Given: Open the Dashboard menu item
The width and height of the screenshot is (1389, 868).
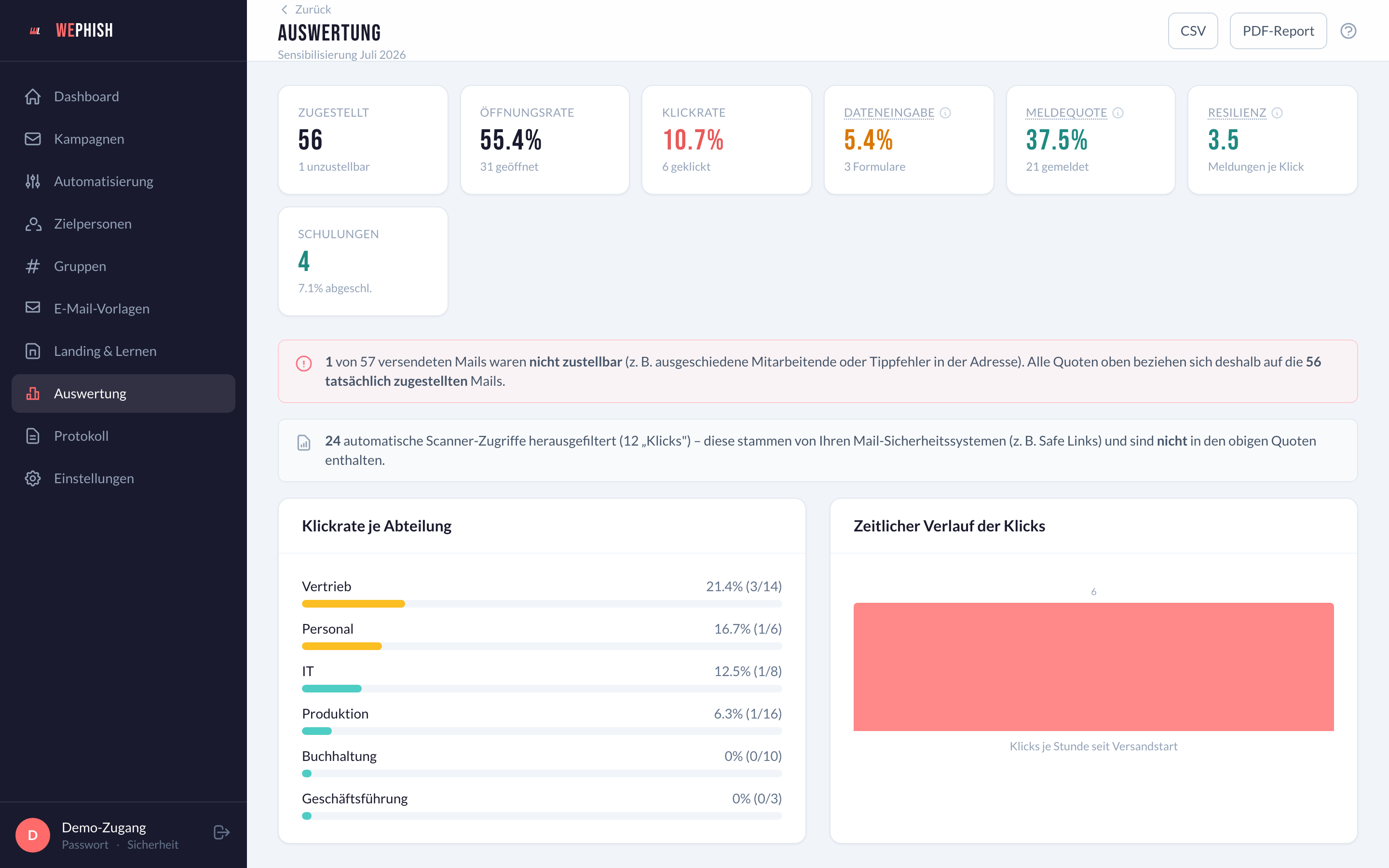Looking at the screenshot, I should [x=123, y=96].
